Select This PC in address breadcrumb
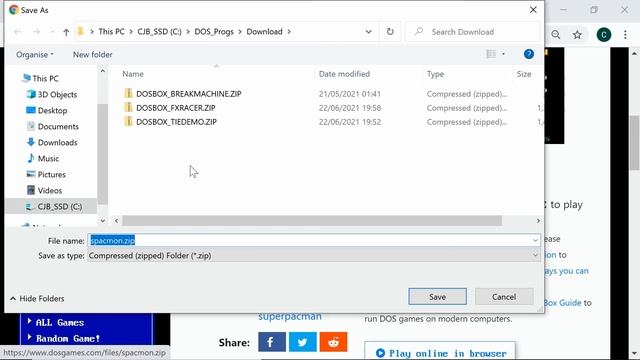Screen dimensions: 640x360 click(x=111, y=31)
